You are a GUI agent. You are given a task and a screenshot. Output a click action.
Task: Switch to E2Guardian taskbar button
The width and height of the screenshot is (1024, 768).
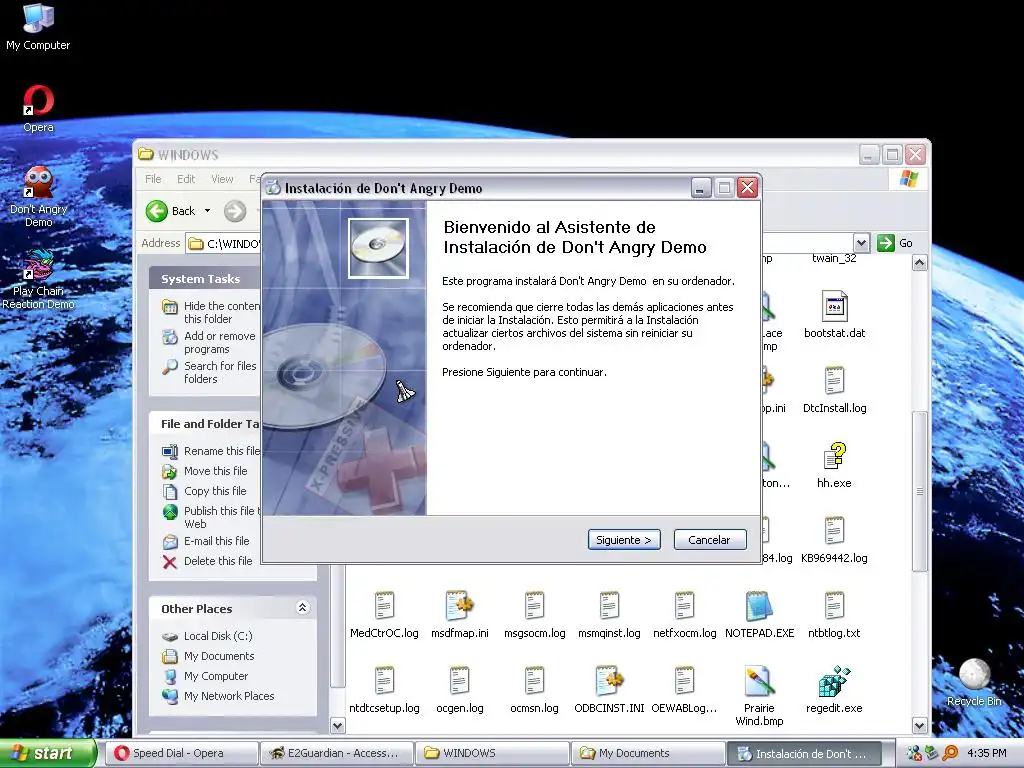[x=336, y=753]
